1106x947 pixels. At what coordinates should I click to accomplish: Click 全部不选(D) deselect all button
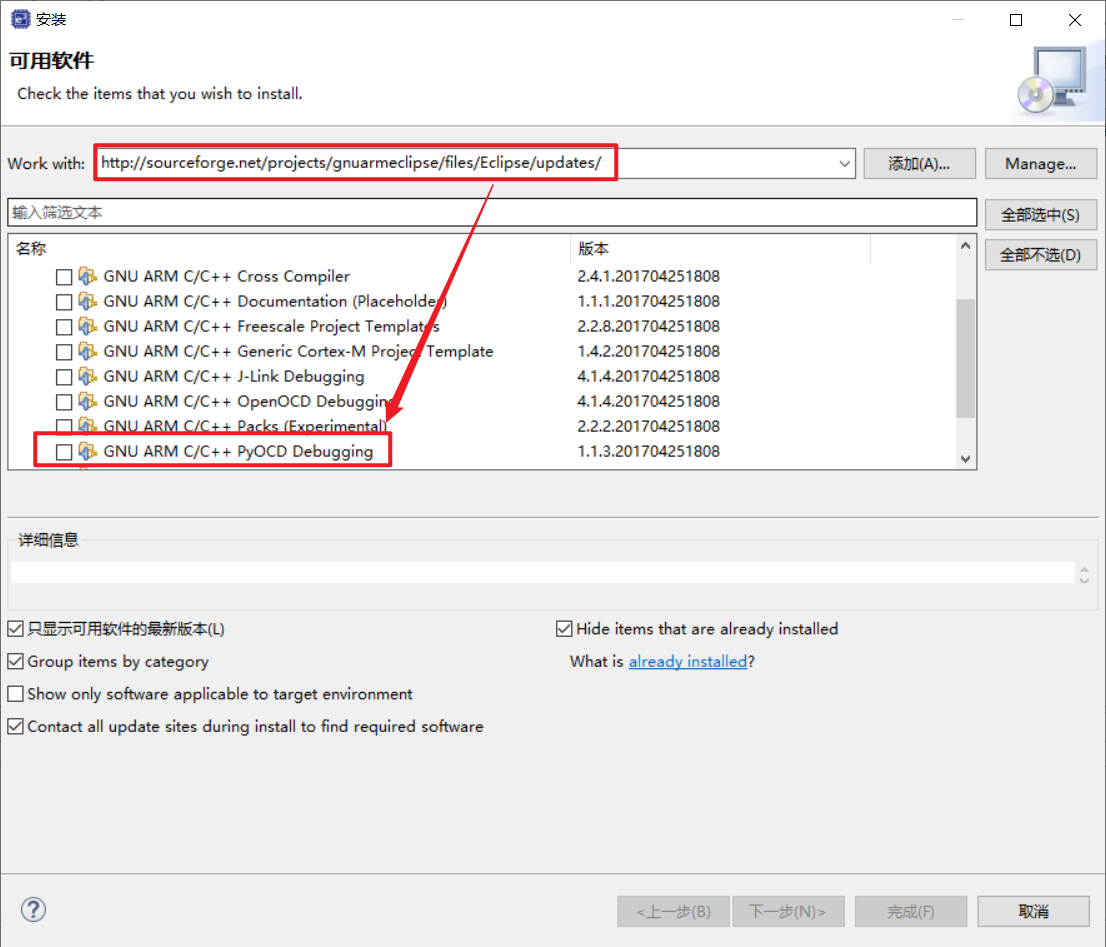(x=1040, y=255)
